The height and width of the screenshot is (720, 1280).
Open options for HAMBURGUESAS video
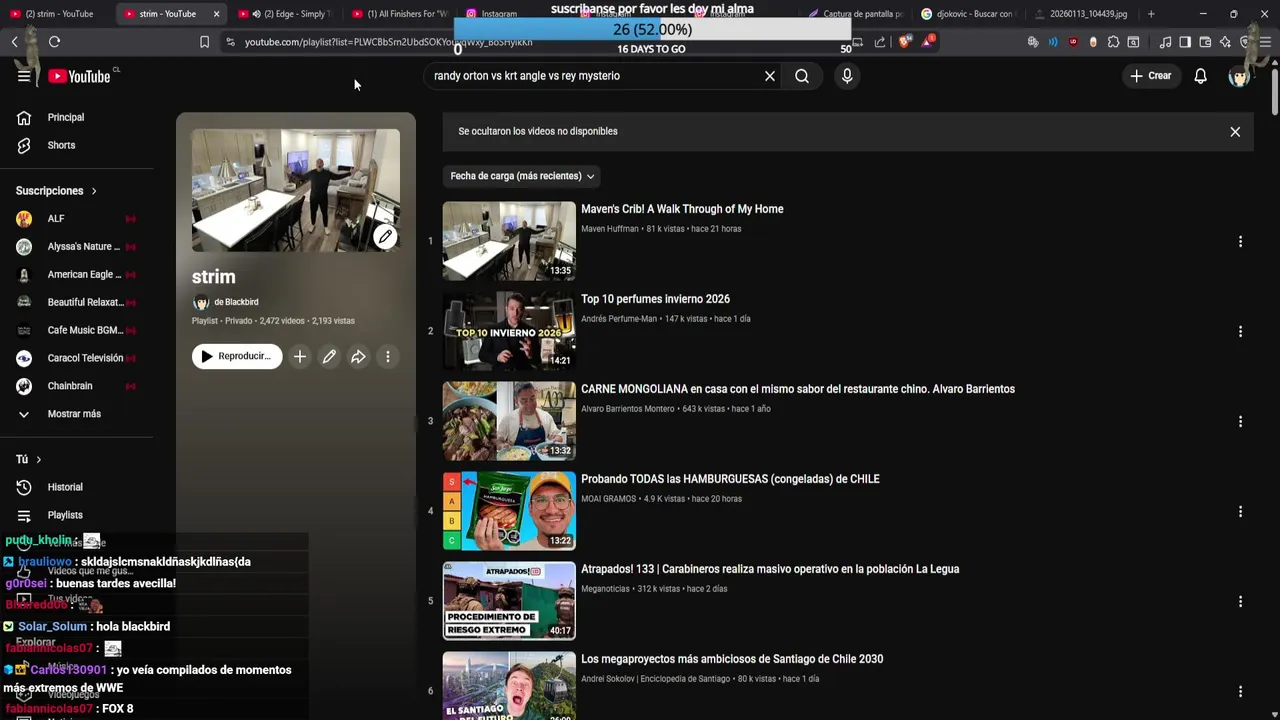click(x=1240, y=512)
